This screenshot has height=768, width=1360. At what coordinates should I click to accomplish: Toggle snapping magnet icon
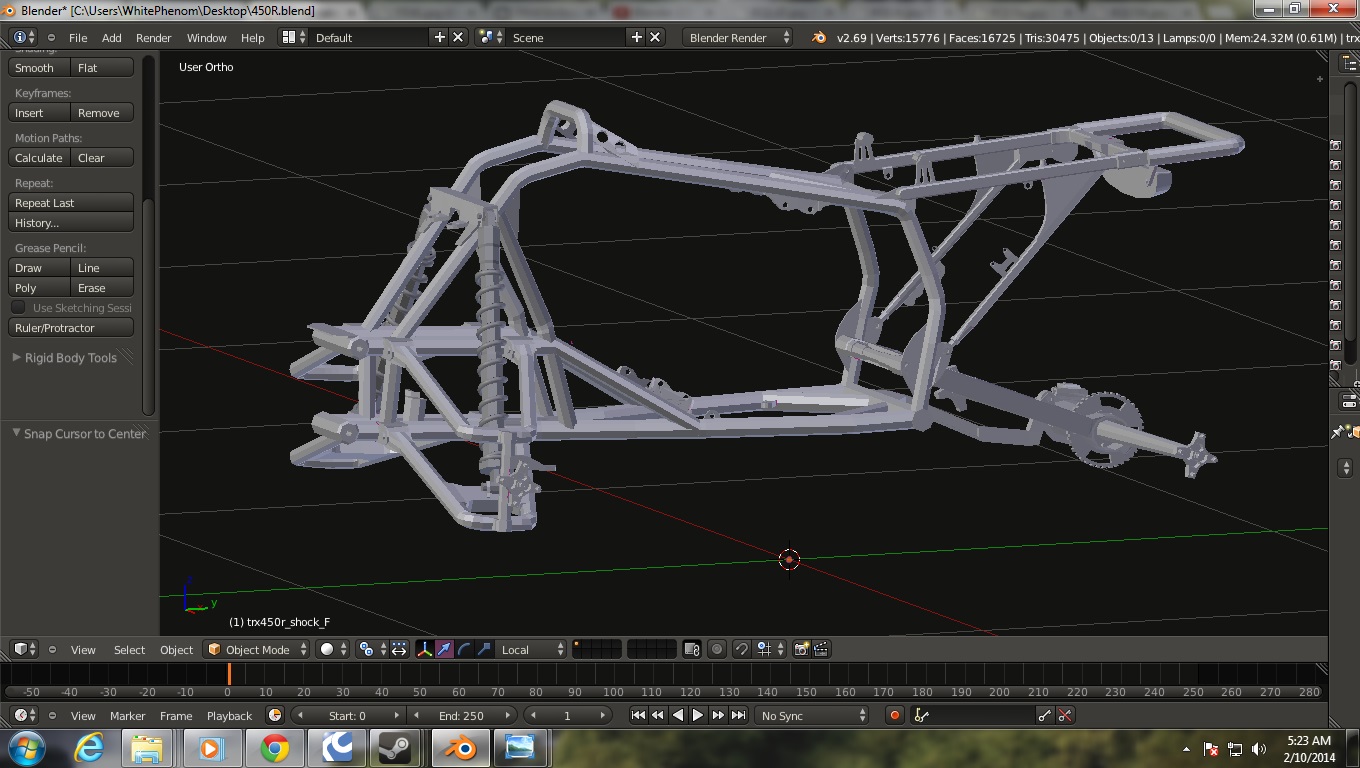click(741, 649)
